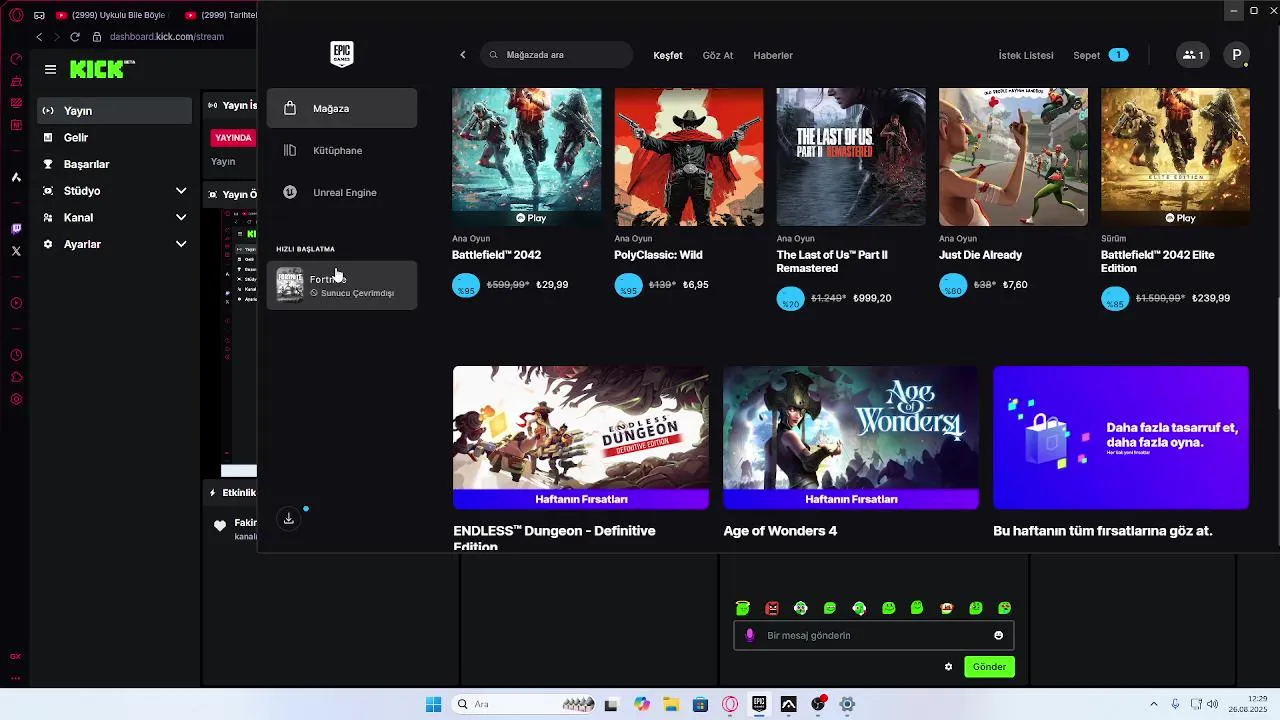
Task: Open Opera sidebar settings gear
Action: pos(16,399)
